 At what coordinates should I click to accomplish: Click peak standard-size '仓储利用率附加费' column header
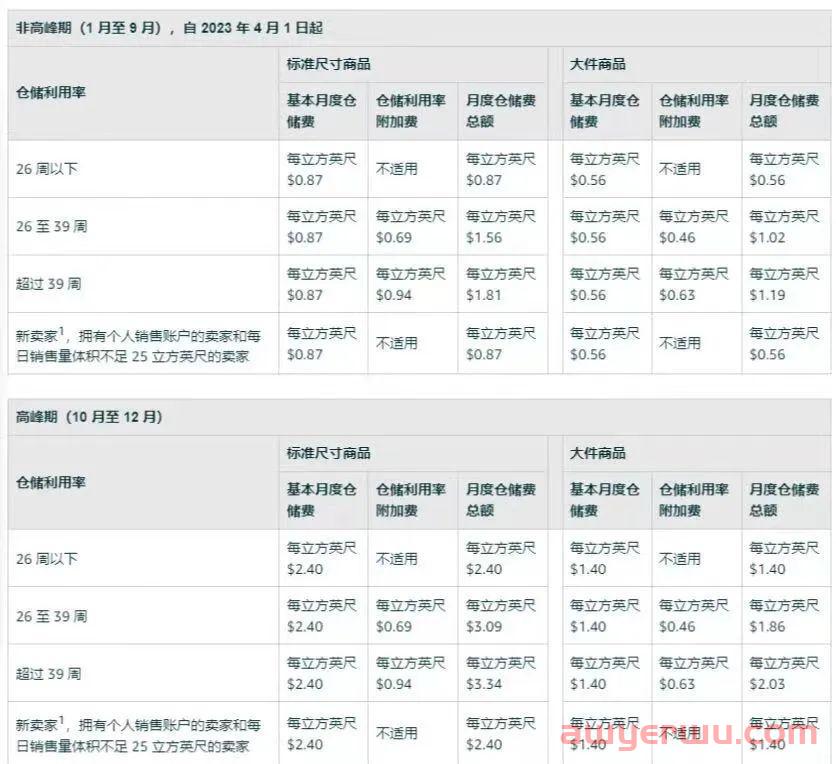[411, 500]
